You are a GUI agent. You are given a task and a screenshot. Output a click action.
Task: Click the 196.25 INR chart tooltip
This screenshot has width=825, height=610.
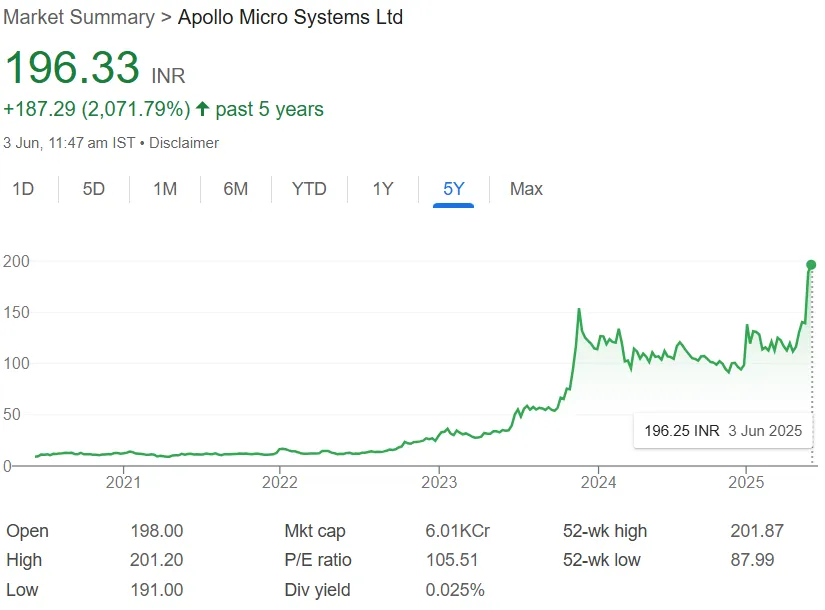[x=723, y=431]
